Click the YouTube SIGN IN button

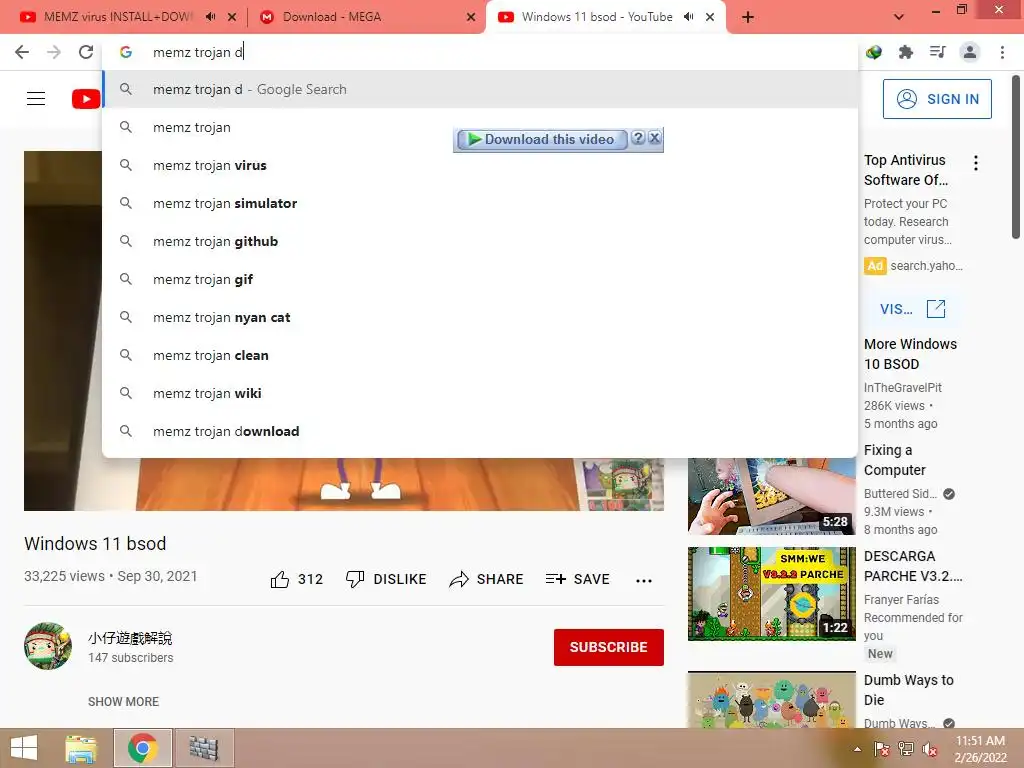tap(937, 99)
